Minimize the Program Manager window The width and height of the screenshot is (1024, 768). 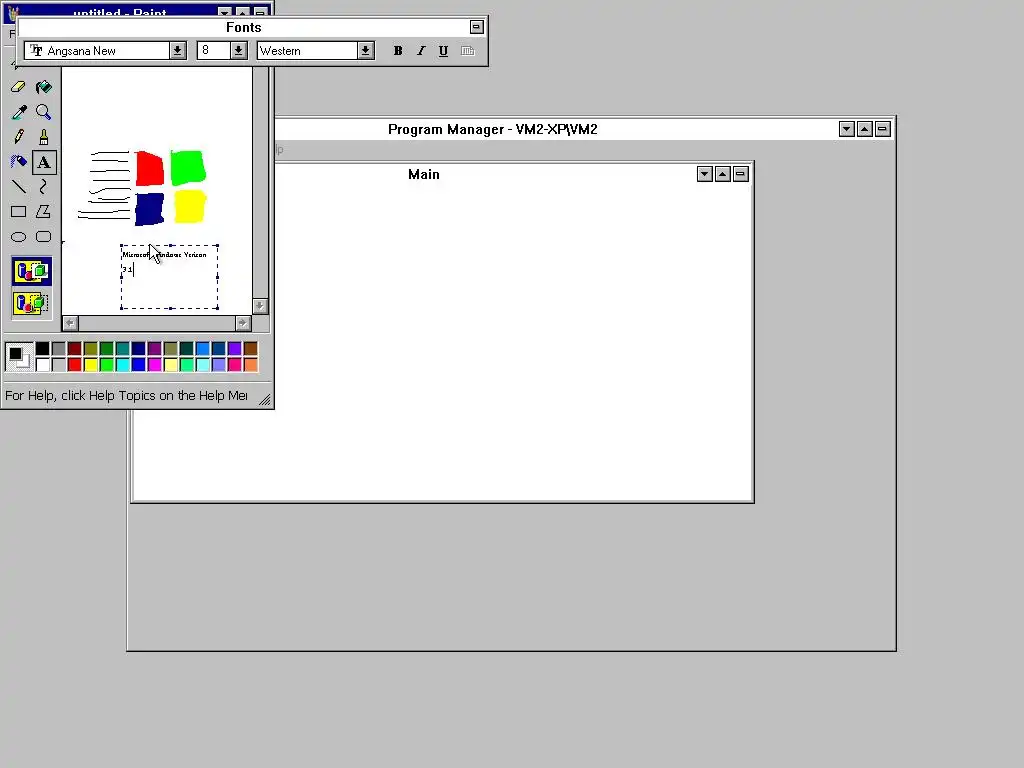click(846, 129)
